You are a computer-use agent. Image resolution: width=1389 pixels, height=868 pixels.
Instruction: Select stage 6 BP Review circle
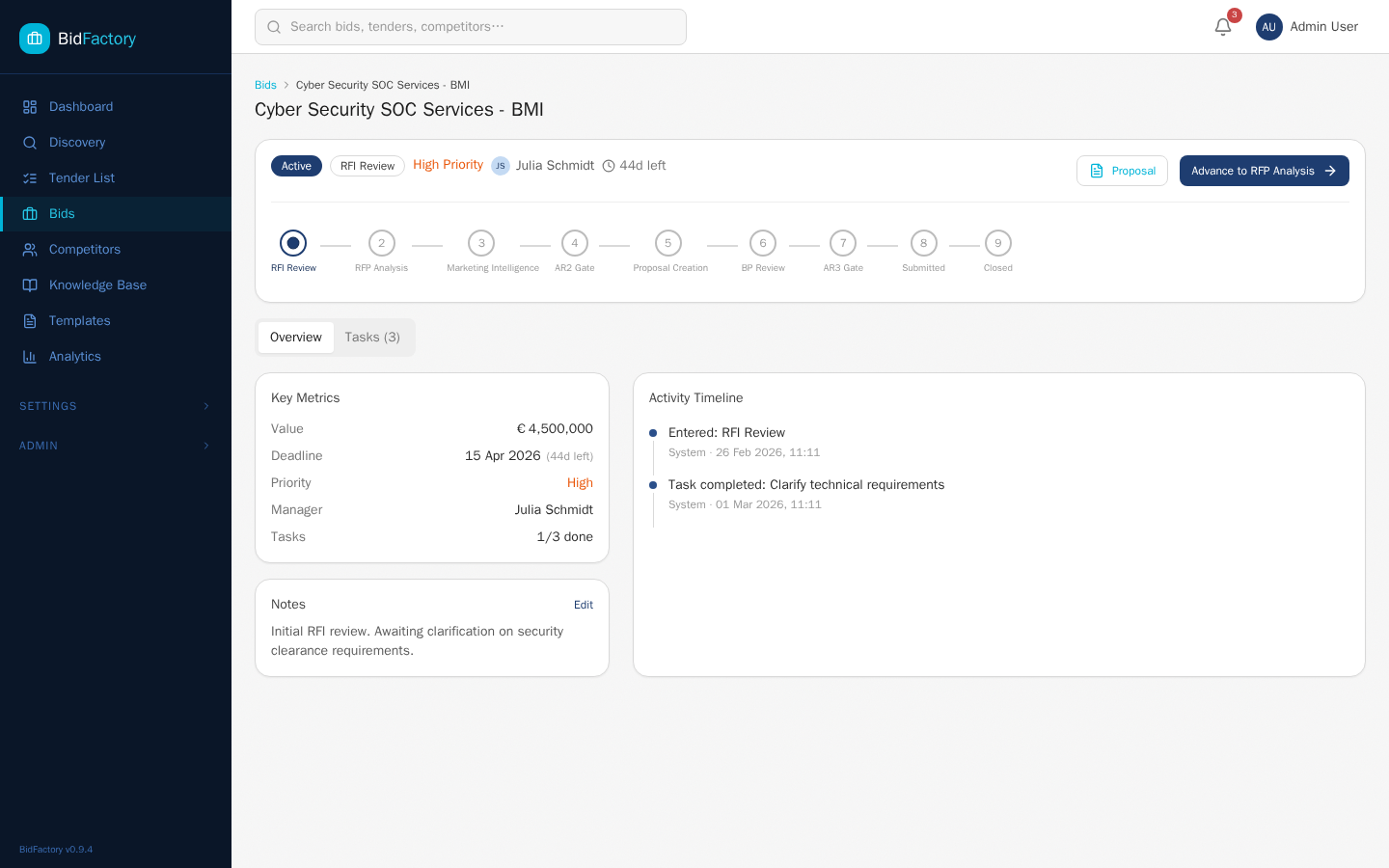click(x=763, y=243)
